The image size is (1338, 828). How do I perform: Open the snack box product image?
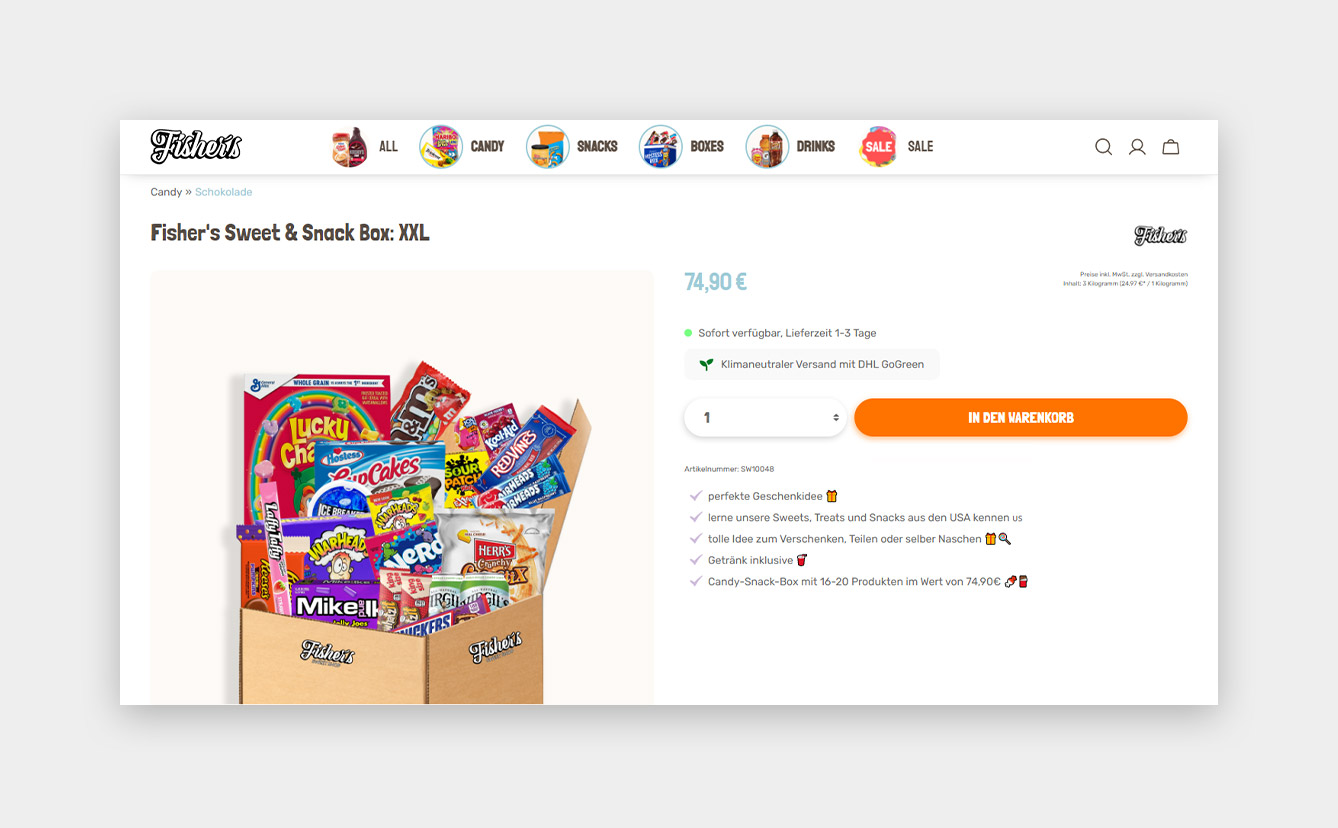point(402,487)
